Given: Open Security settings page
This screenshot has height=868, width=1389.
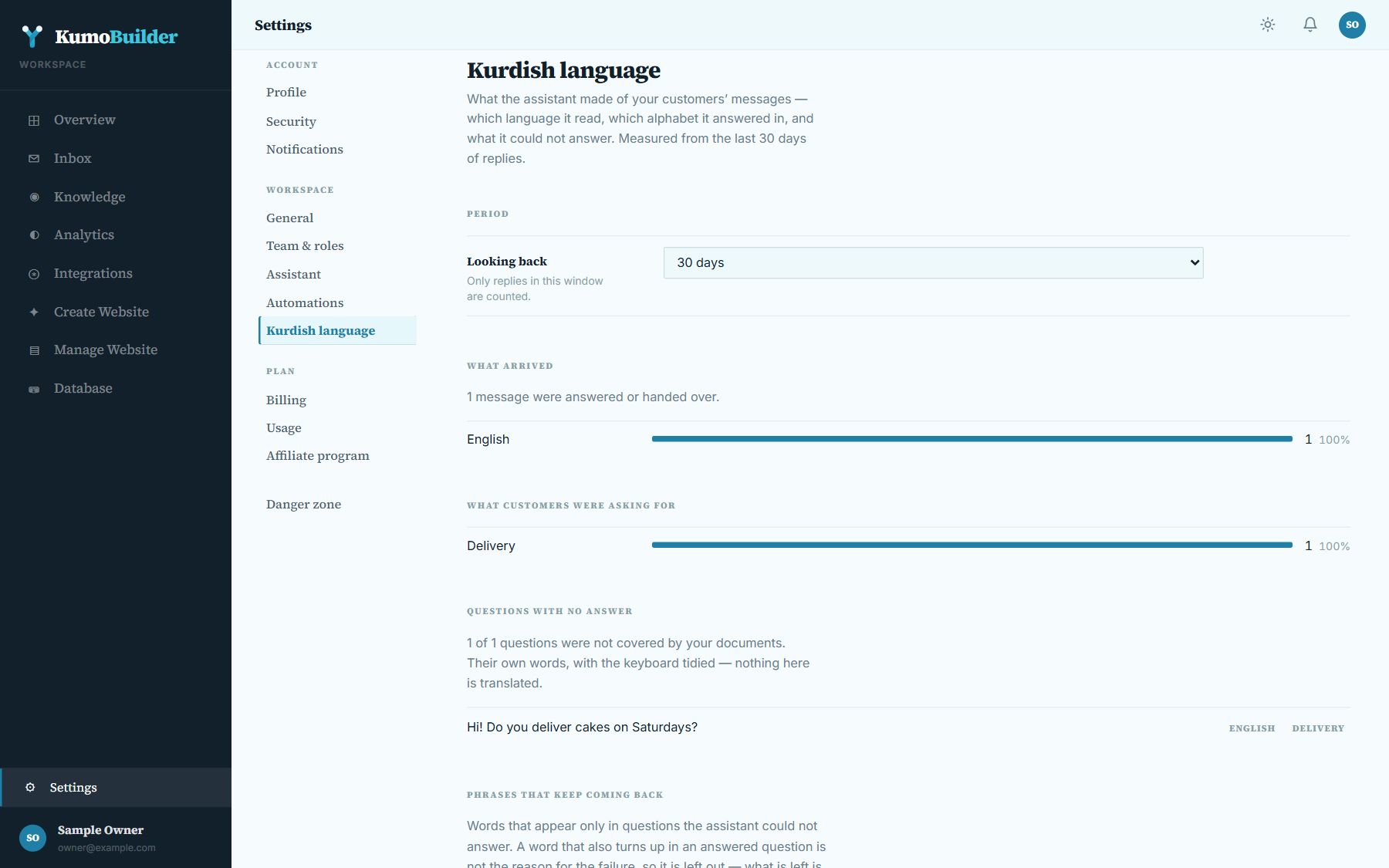Looking at the screenshot, I should (x=291, y=121).
